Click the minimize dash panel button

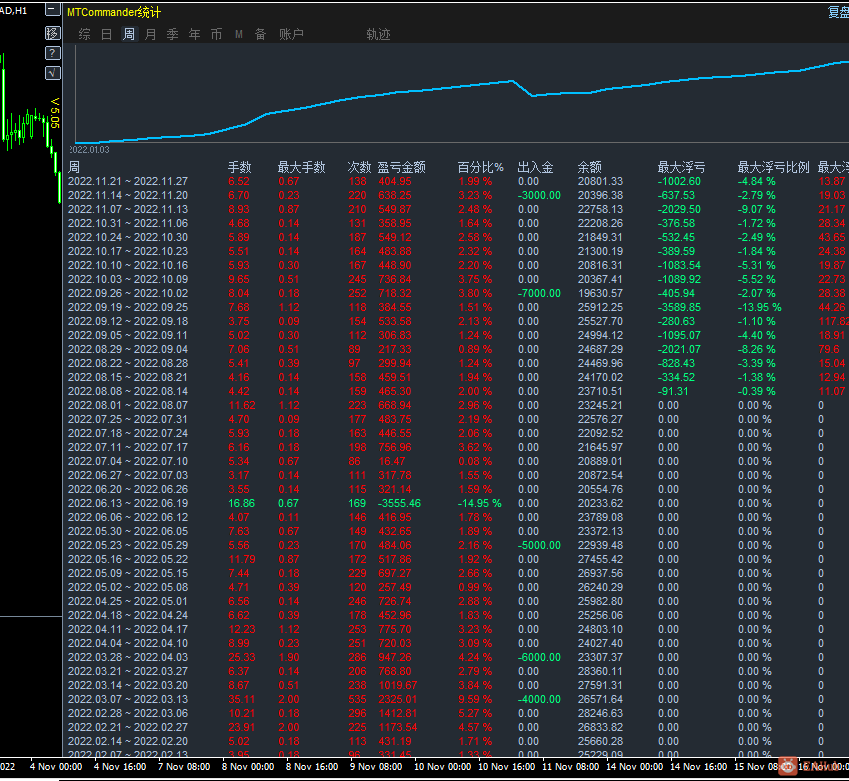pyautogui.click(x=53, y=10)
